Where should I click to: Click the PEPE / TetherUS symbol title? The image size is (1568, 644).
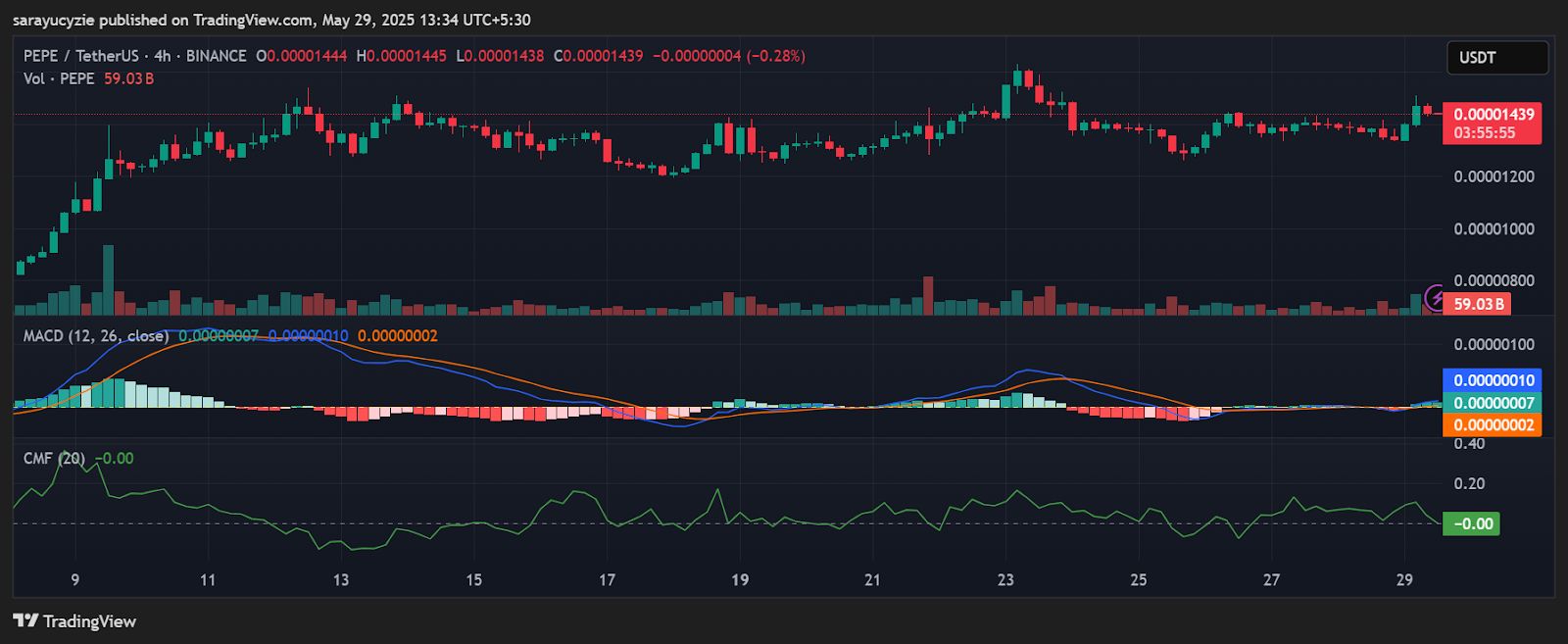(x=81, y=56)
